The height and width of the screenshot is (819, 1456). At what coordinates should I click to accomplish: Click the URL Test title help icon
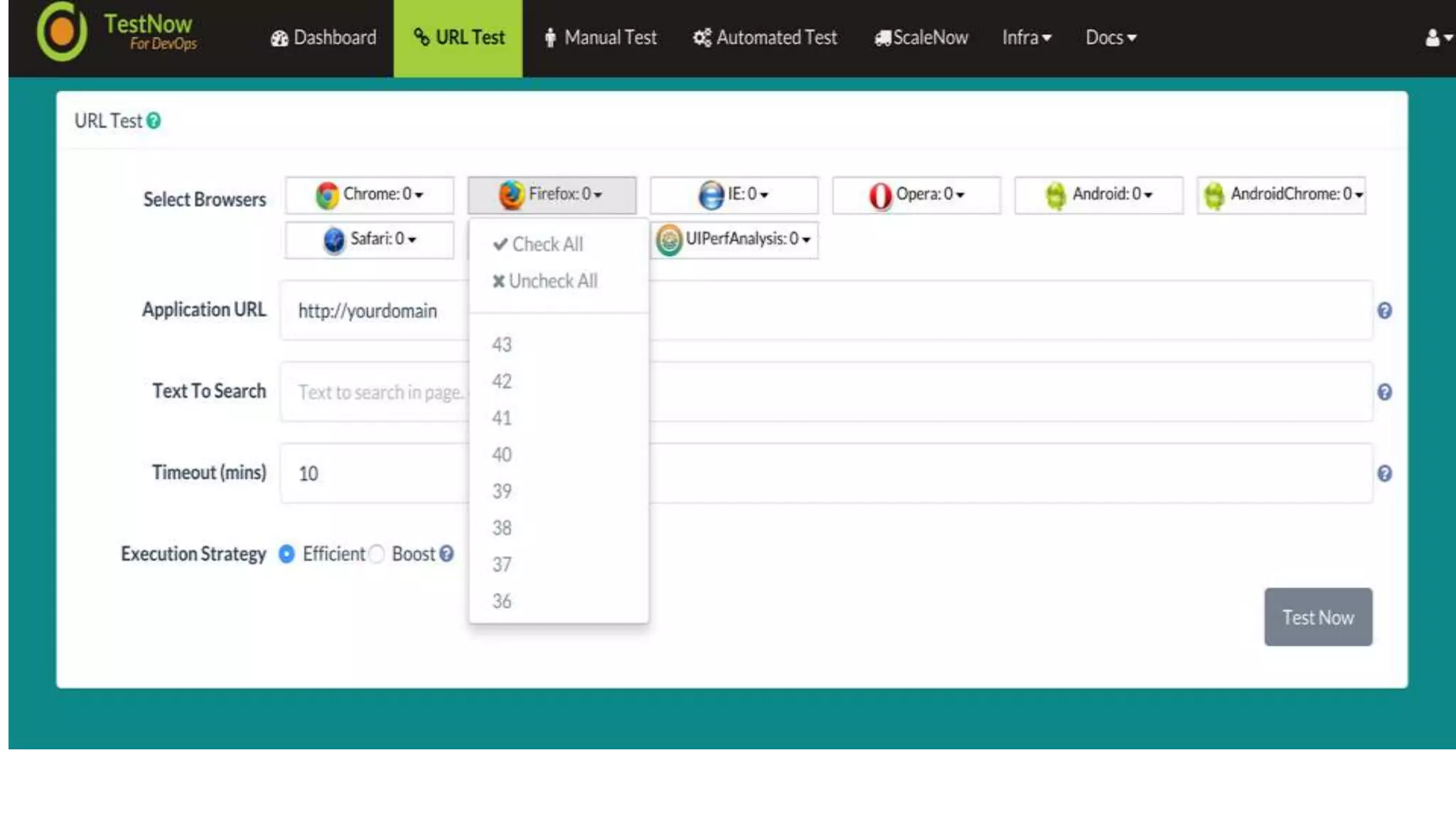tap(154, 121)
